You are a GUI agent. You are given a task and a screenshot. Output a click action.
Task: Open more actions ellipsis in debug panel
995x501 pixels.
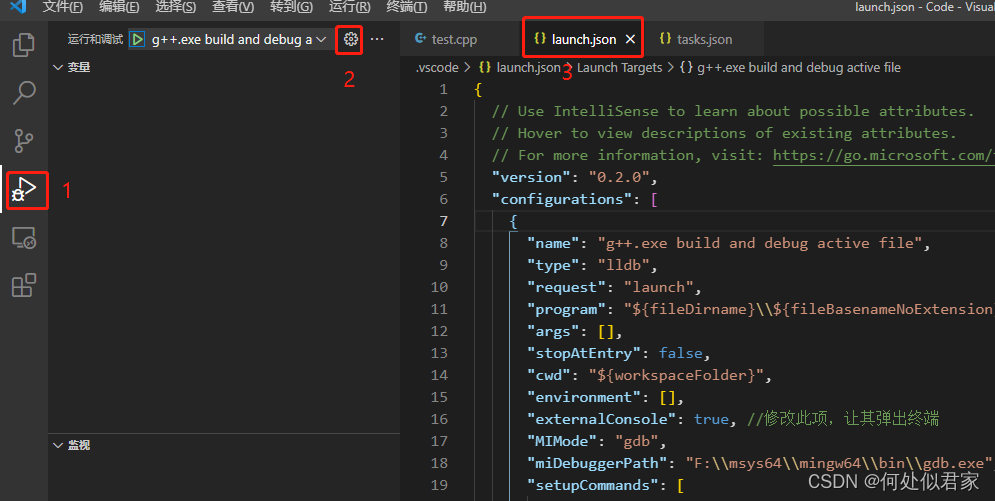pos(377,39)
